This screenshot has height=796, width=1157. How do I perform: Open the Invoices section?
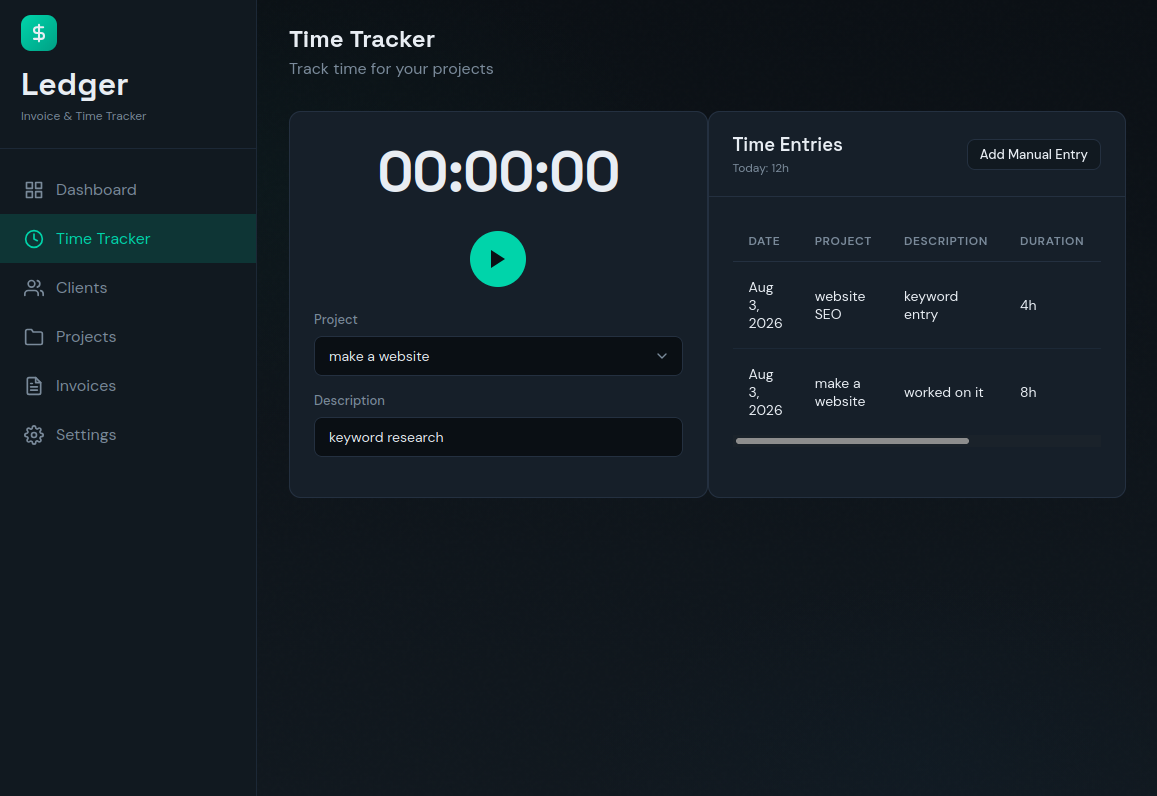[128, 386]
